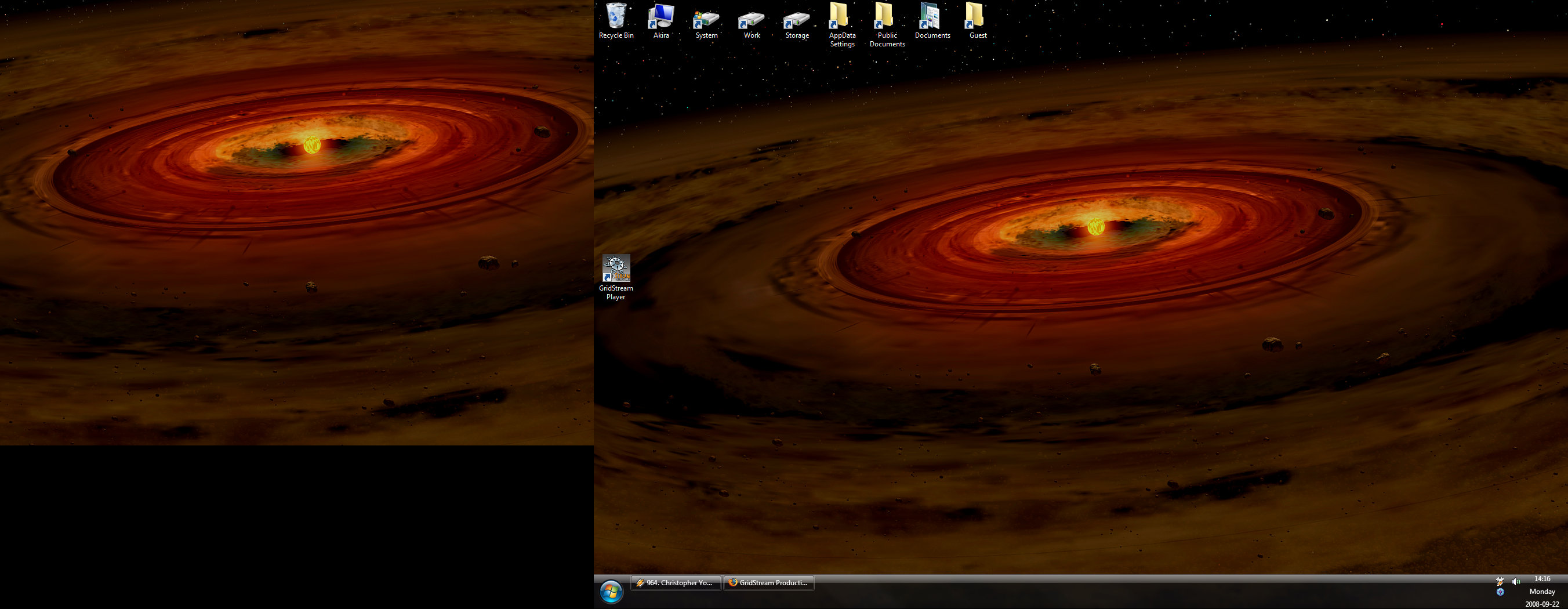Open the AppData Settings folder
Screen dimensions: 1568x609
tap(842, 17)
